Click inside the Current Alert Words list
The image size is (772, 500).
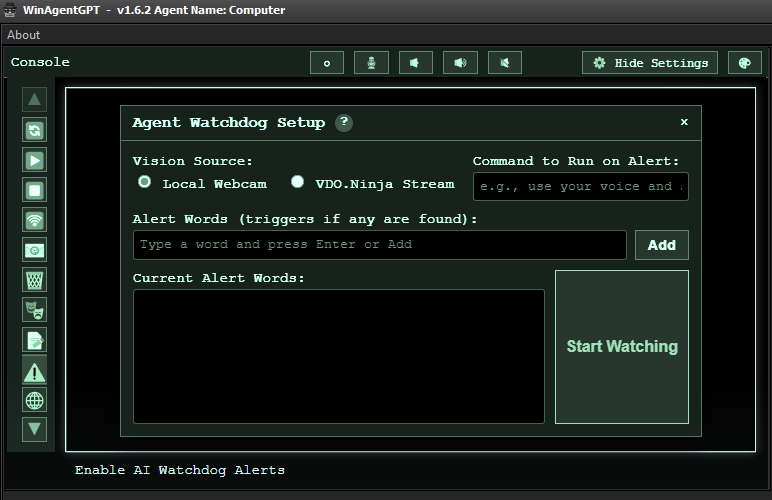pyautogui.click(x=339, y=356)
